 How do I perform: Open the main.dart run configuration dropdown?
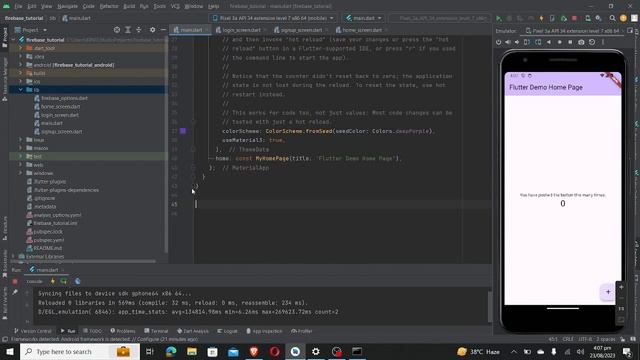click(x=364, y=18)
